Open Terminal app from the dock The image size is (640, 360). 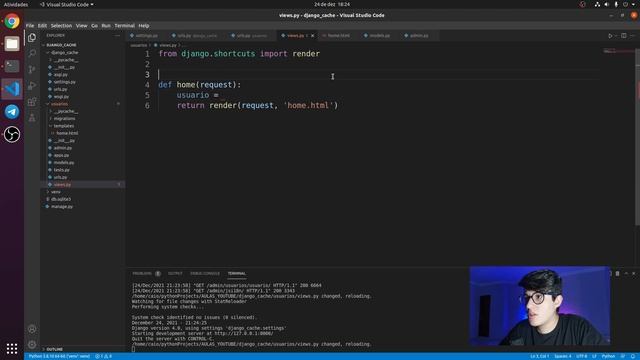(x=12, y=66)
